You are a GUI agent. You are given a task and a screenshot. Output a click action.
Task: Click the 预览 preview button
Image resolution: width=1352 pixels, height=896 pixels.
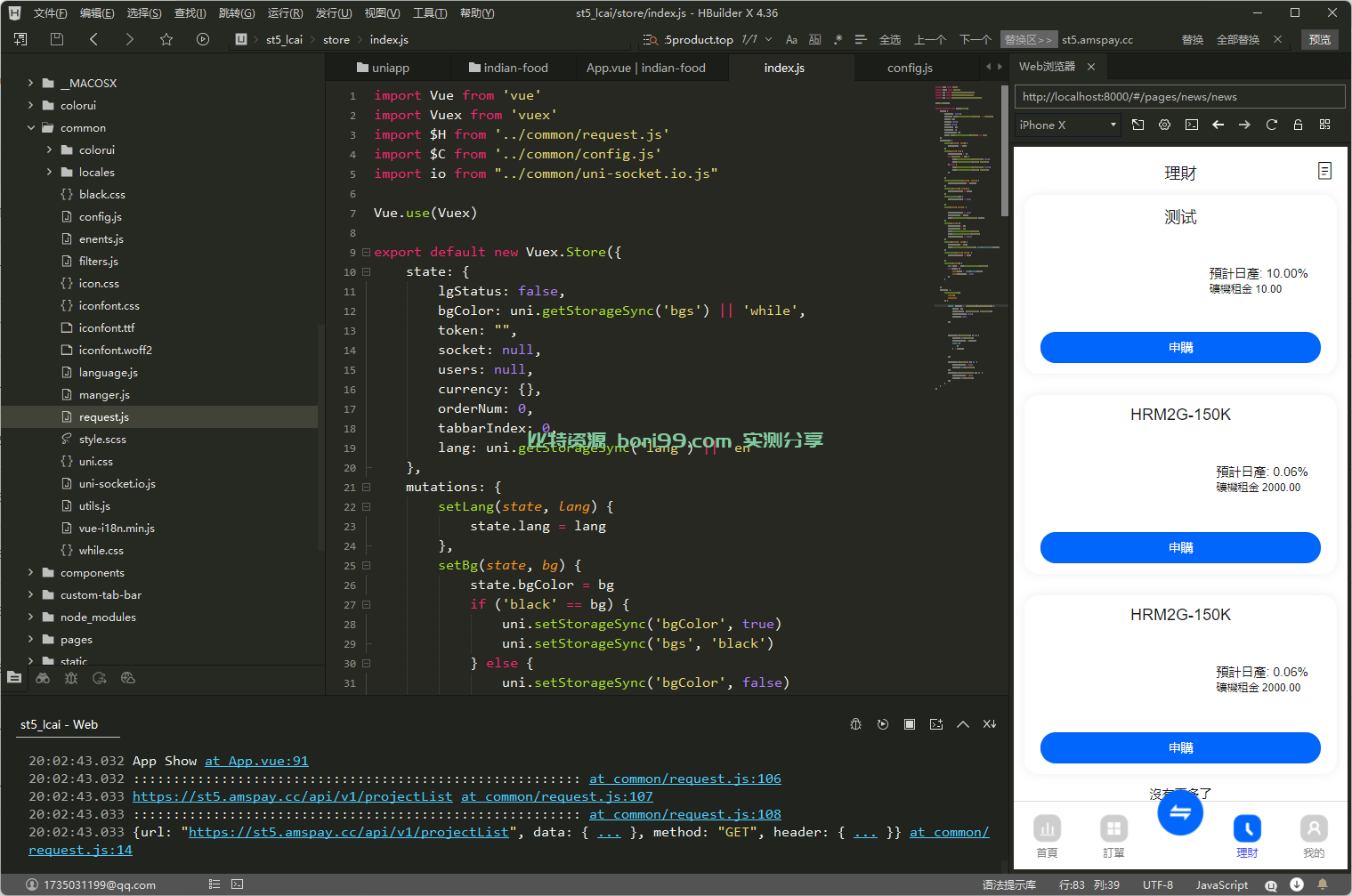pos(1320,40)
